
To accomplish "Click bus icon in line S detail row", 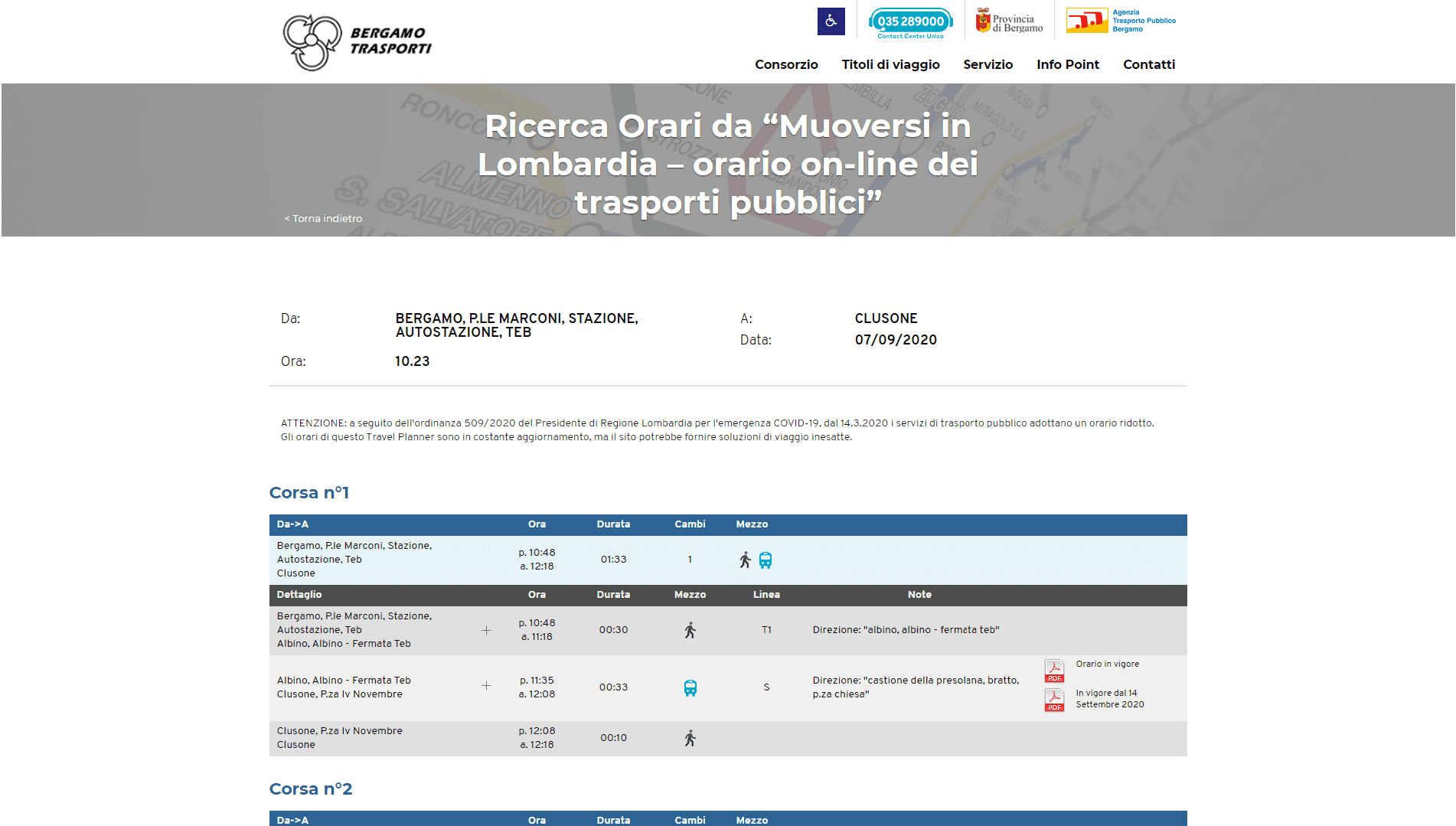I will (x=690, y=687).
